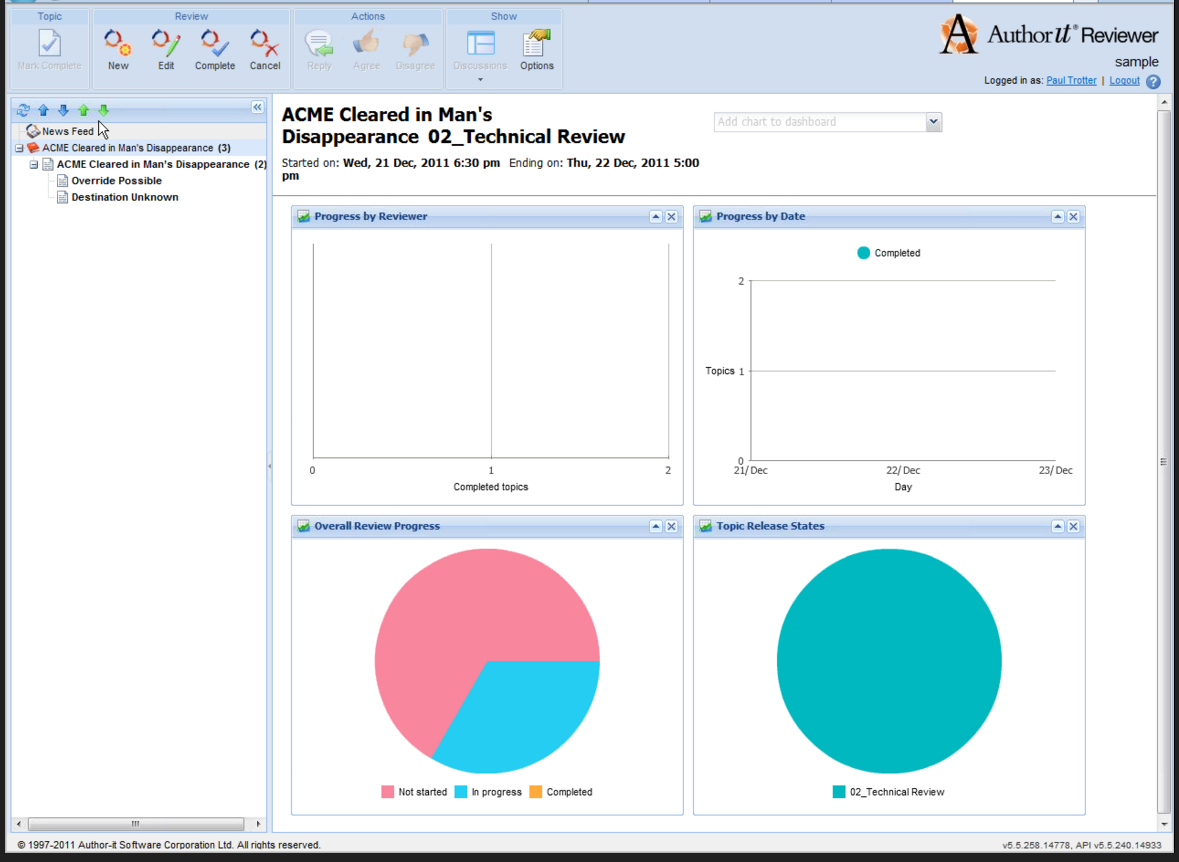Click the first blue up arrow in tree toolbar
Screen dimensions: 1179x862
tap(44, 110)
